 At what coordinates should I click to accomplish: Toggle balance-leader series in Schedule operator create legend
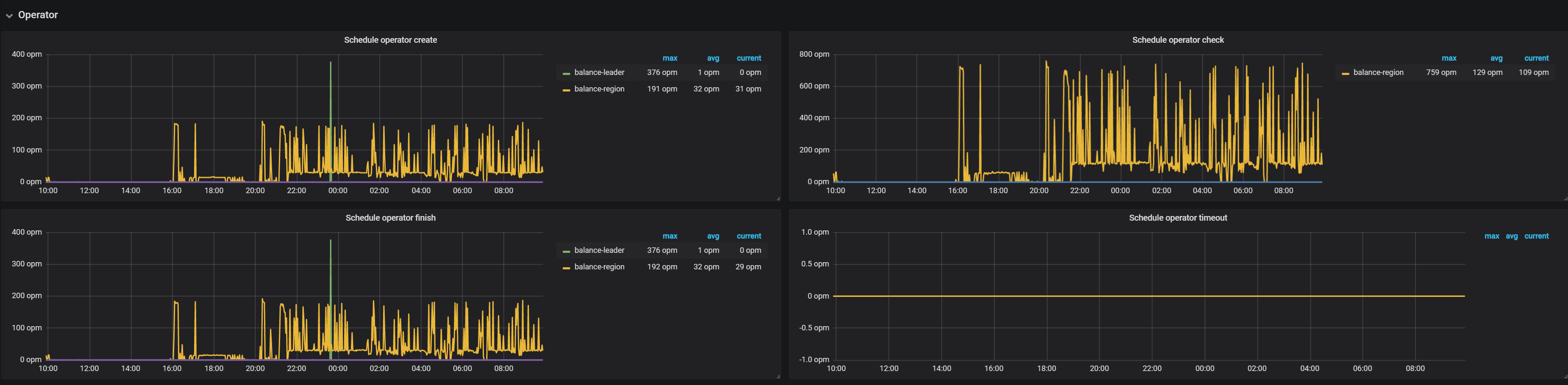tap(599, 72)
